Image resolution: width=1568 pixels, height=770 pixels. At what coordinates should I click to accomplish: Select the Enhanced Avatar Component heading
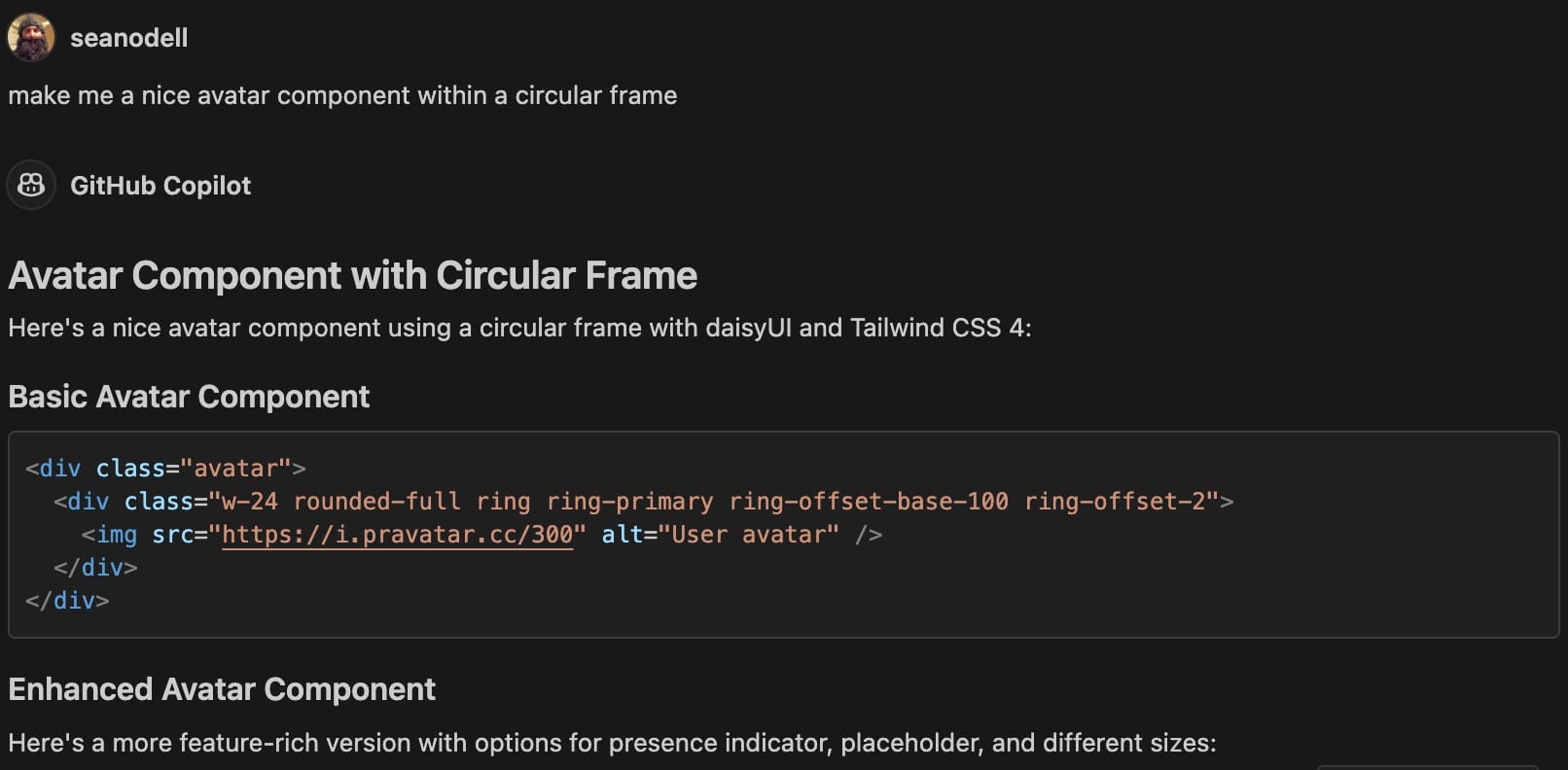pos(222,689)
